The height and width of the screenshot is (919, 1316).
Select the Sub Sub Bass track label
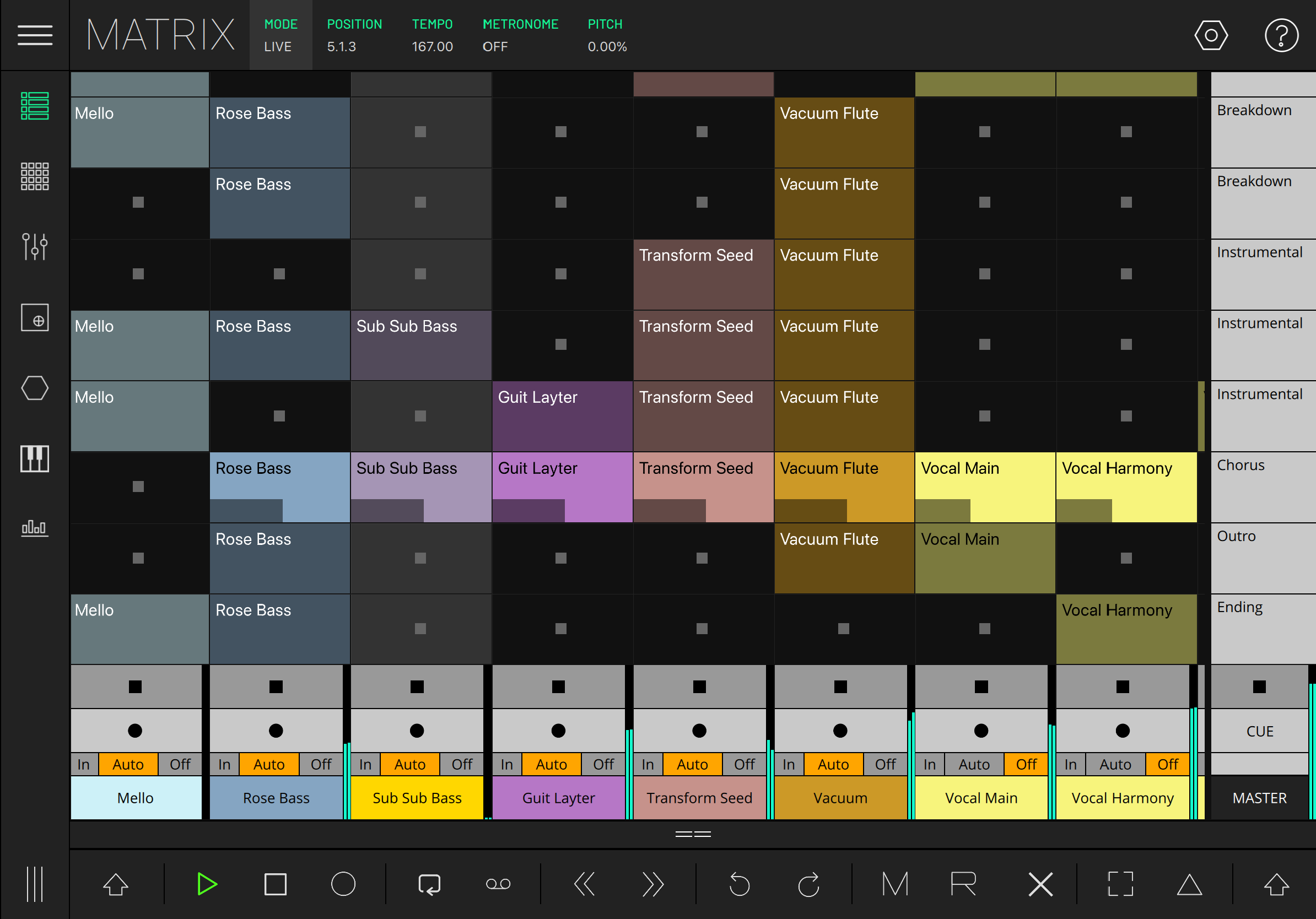[x=417, y=798]
